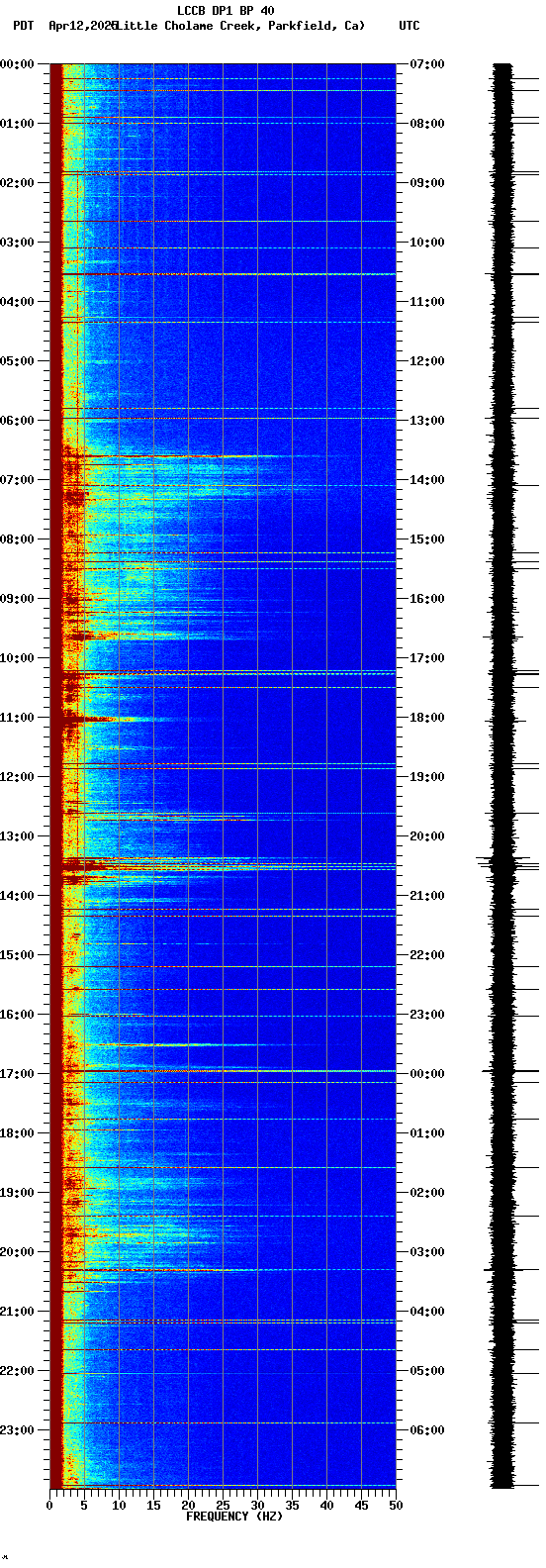Click the 10 Hz frequency tick label
Viewport: 546px width, 1568px height.
(119, 1506)
